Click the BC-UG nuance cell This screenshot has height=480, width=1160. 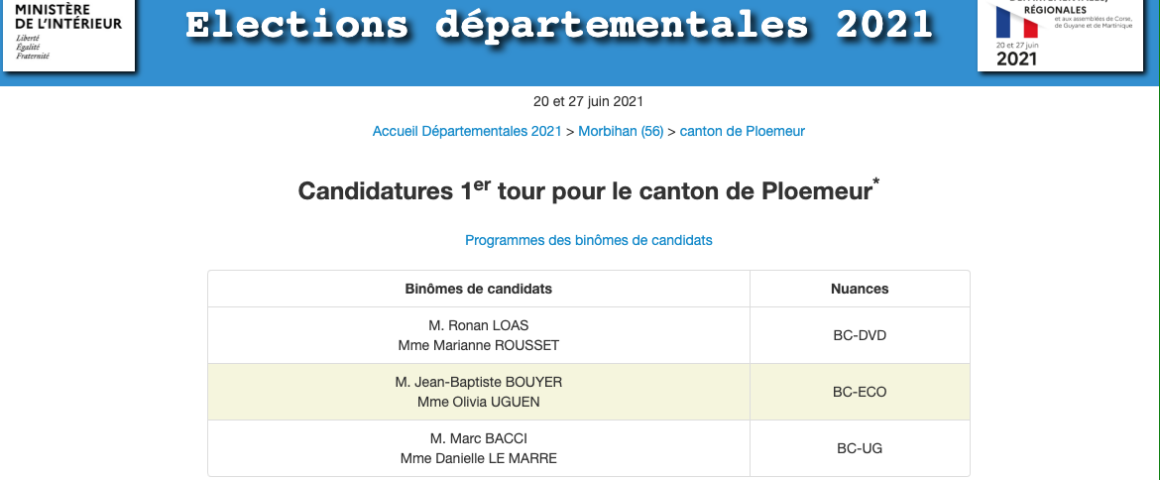(x=859, y=448)
